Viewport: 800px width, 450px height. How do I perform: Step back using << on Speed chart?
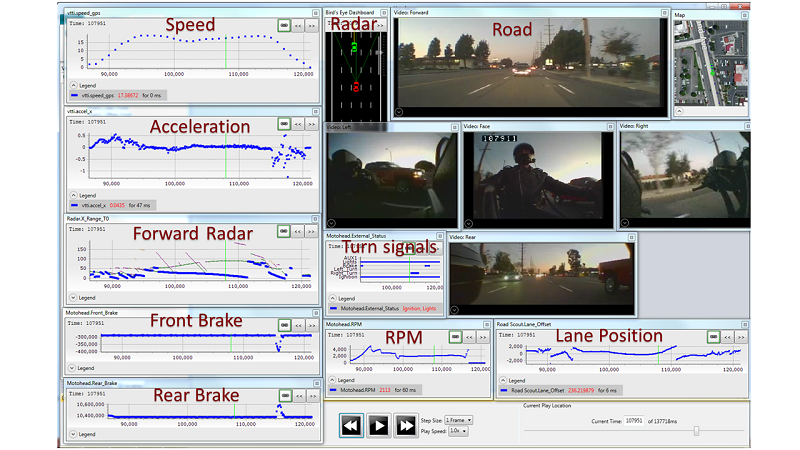pos(297,25)
